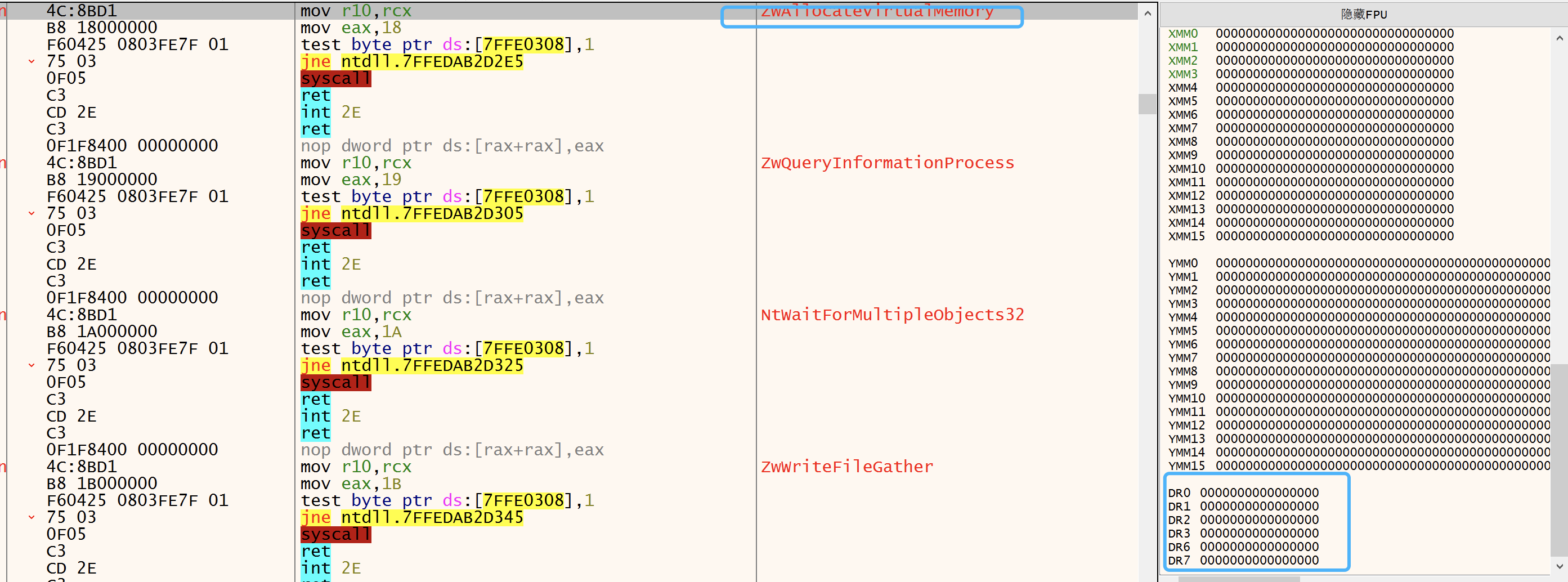
Task: Click the XMM1 register label
Action: coord(1182,47)
